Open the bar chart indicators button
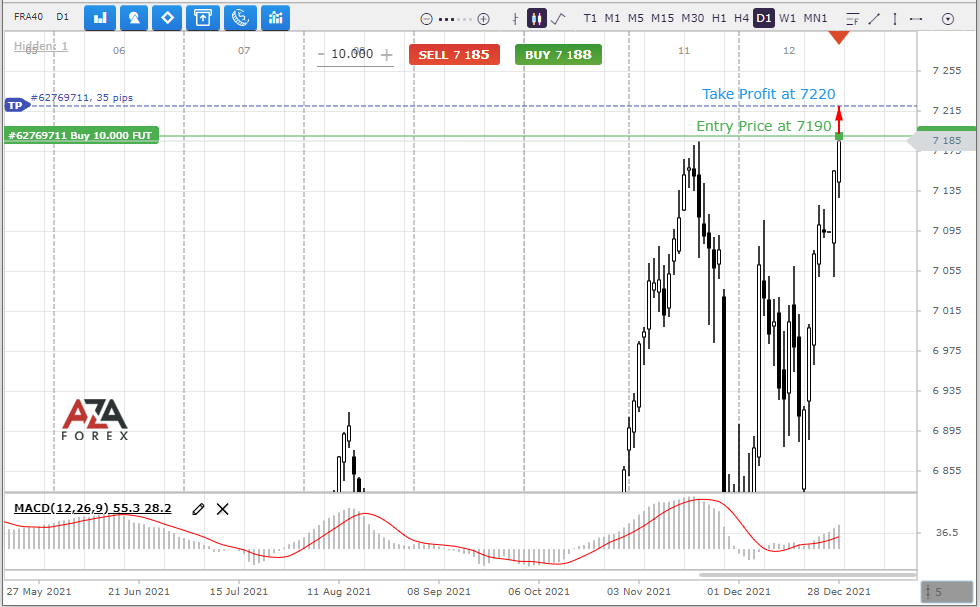980x607 pixels. pyautogui.click(x=100, y=18)
